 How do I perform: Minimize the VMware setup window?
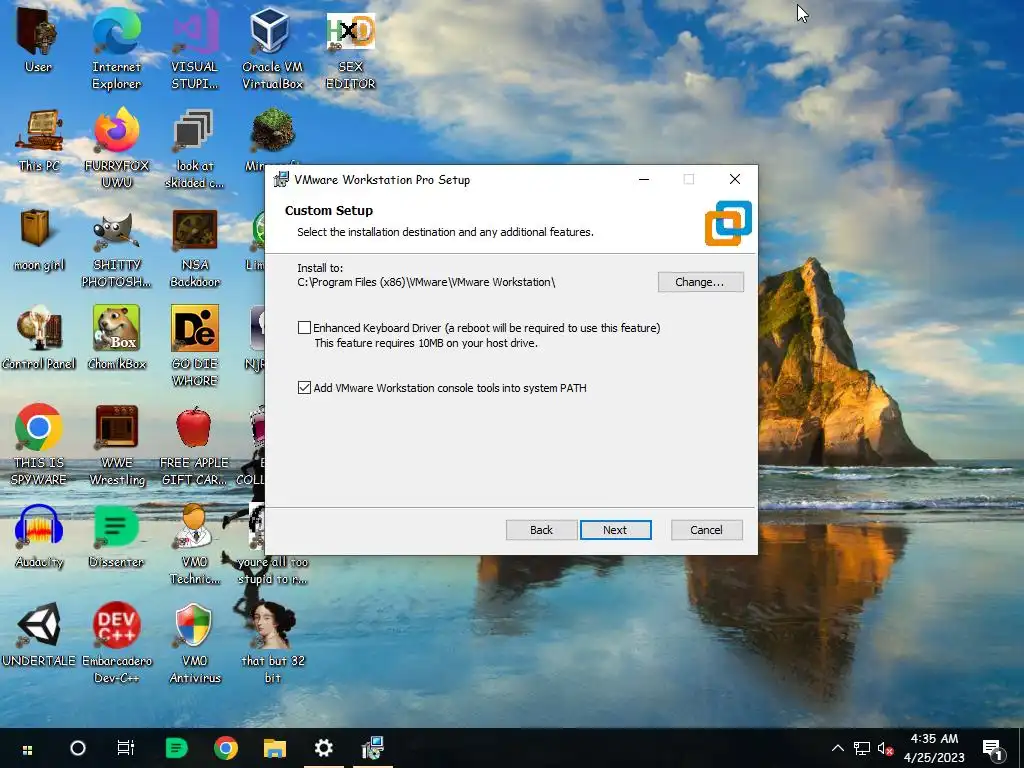pos(644,180)
